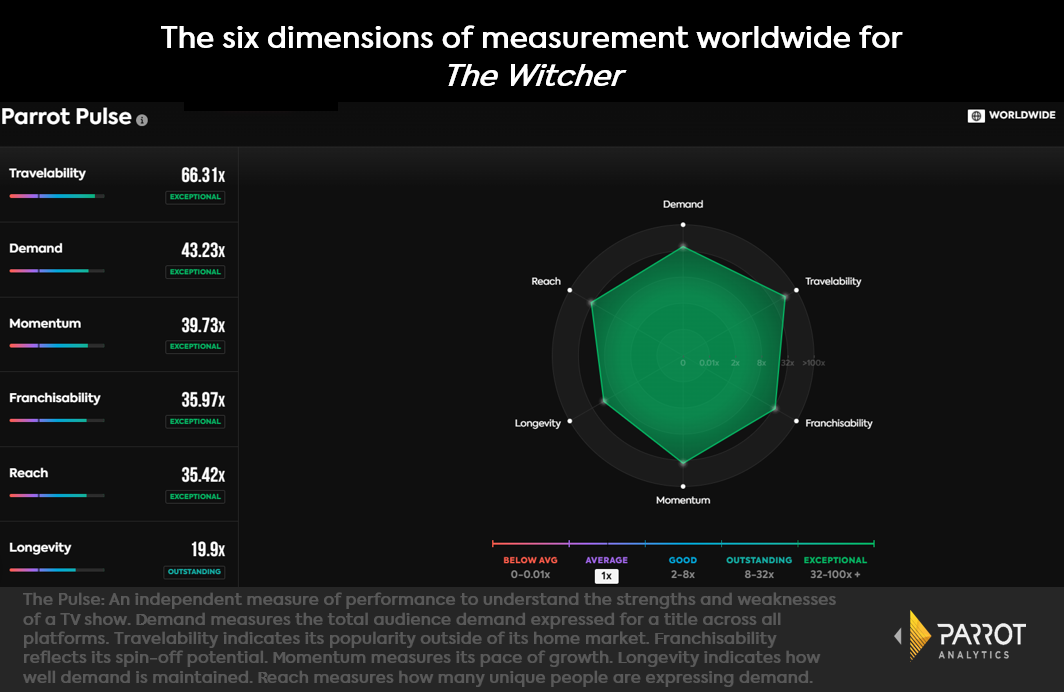
Task: Click the colored scale bar in legend
Action: (683, 543)
